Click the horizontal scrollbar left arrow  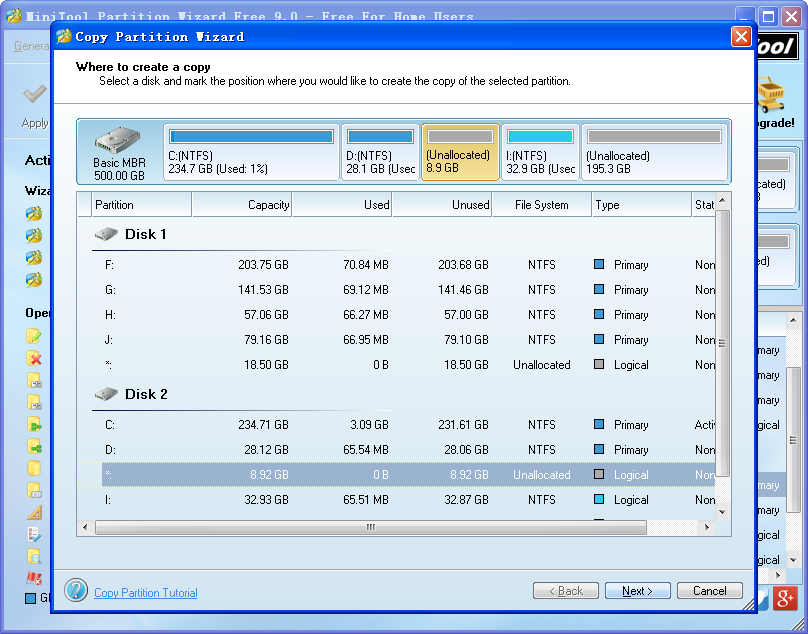click(85, 527)
